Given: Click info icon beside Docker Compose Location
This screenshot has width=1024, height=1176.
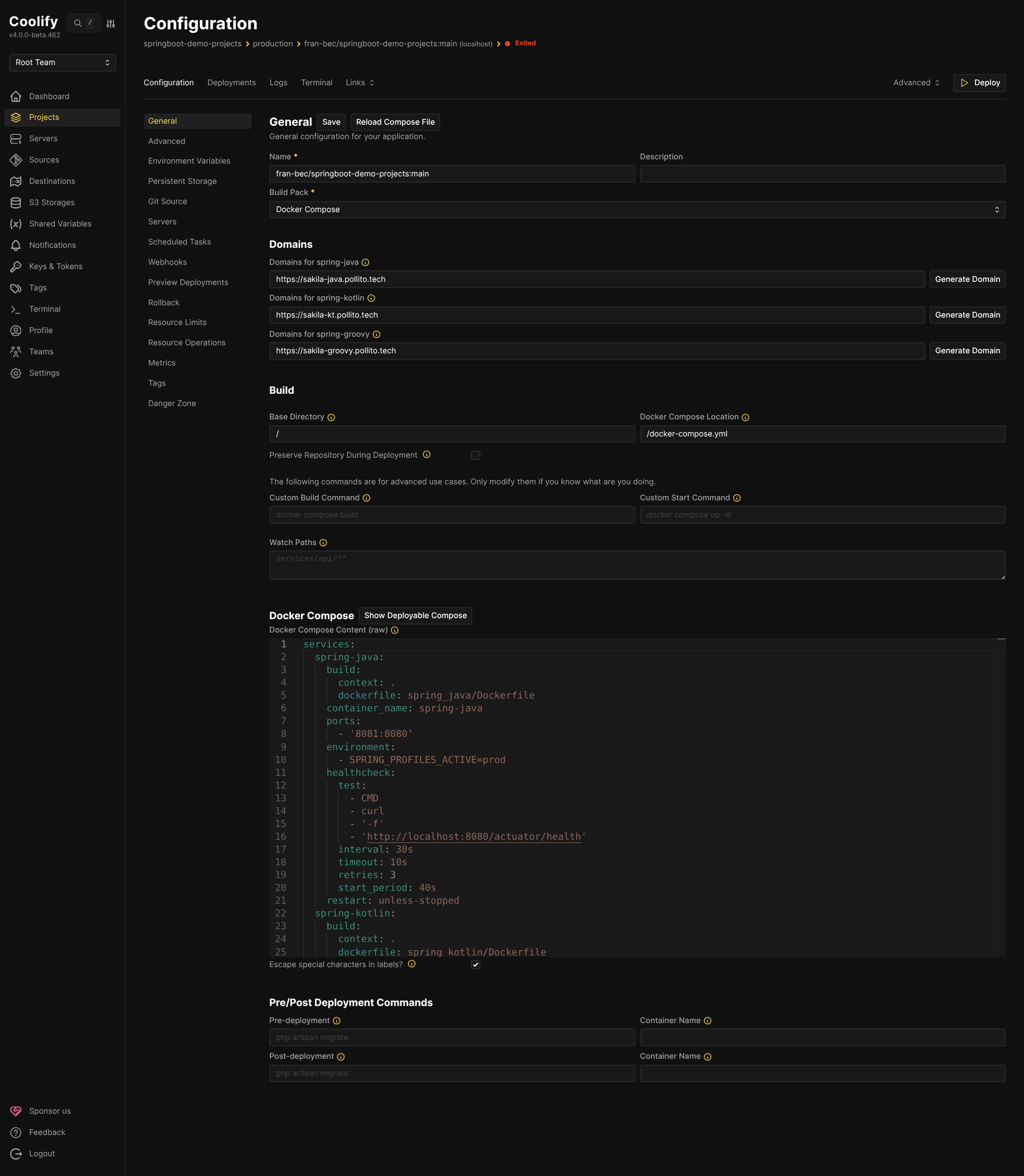Looking at the screenshot, I should pos(745,418).
